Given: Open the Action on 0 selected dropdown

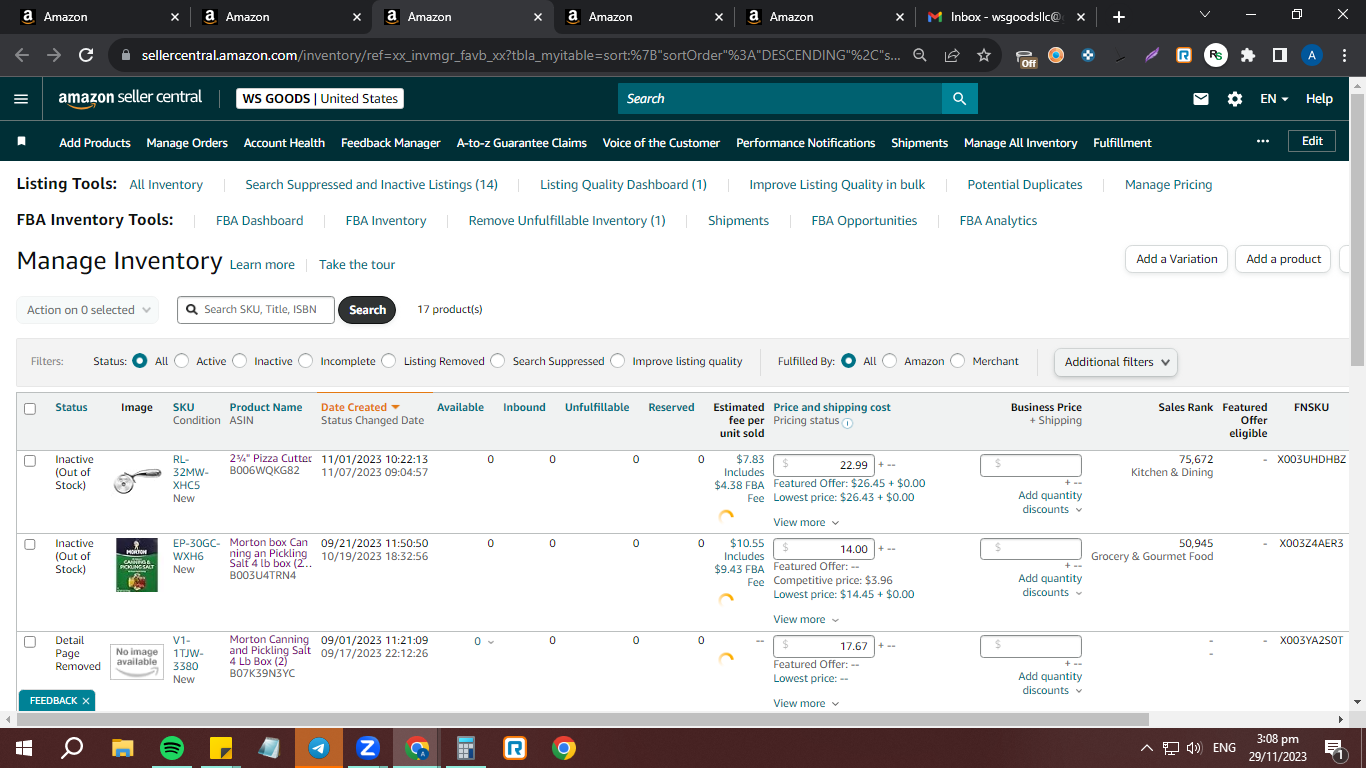Looking at the screenshot, I should (x=88, y=310).
